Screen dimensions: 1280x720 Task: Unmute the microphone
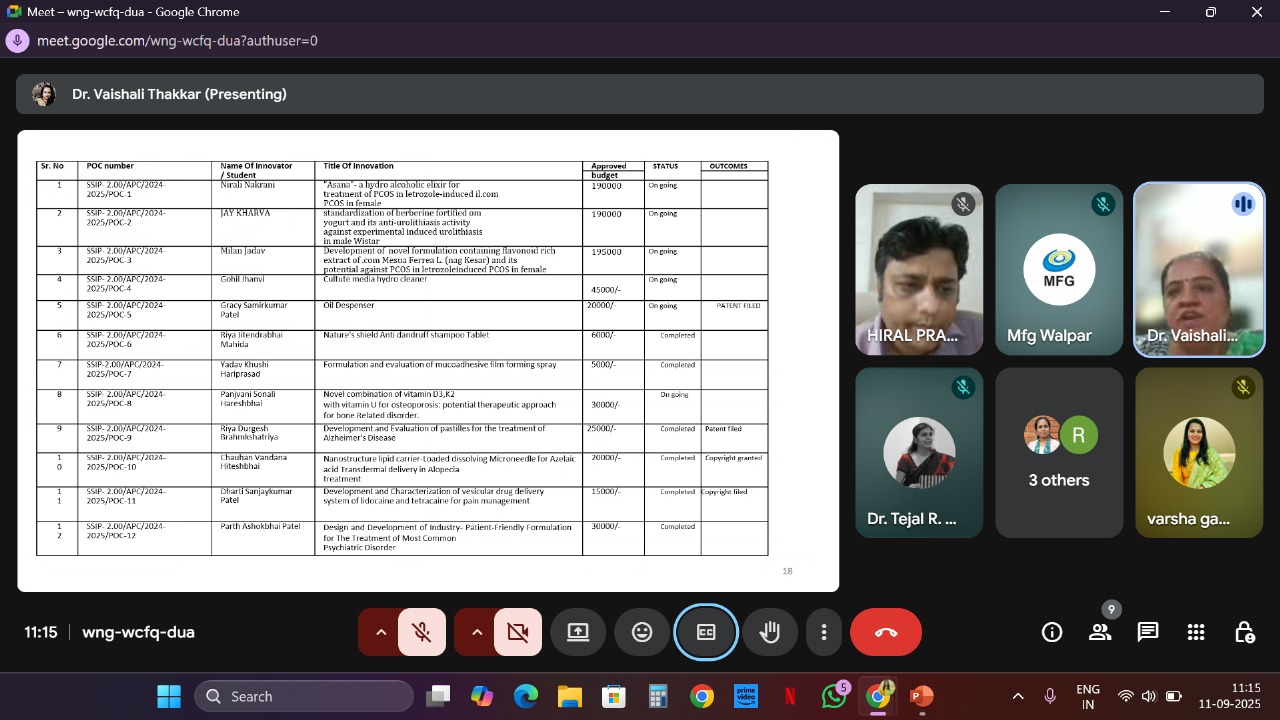[422, 632]
